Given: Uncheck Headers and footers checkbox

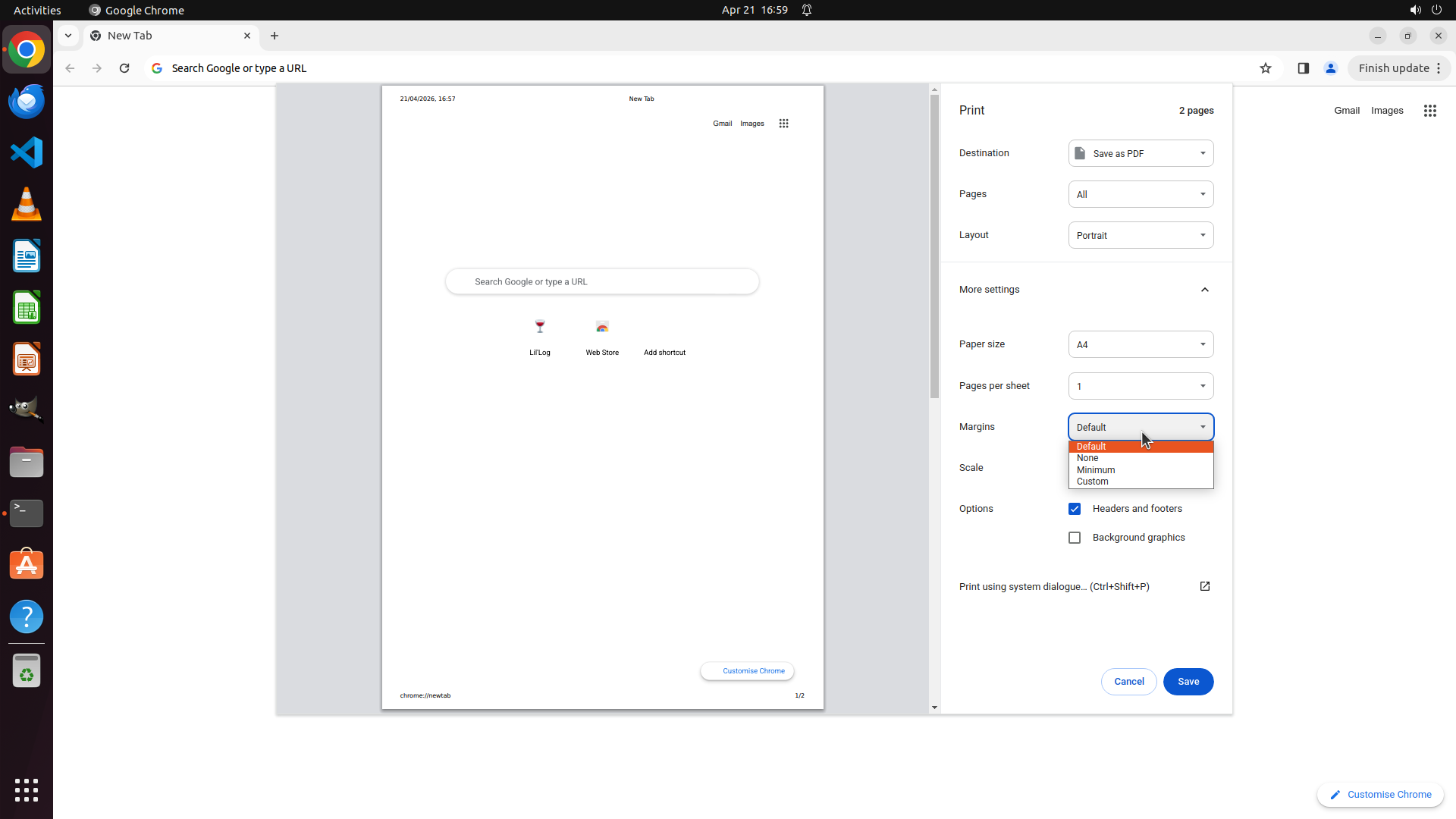Looking at the screenshot, I should pyautogui.click(x=1074, y=509).
